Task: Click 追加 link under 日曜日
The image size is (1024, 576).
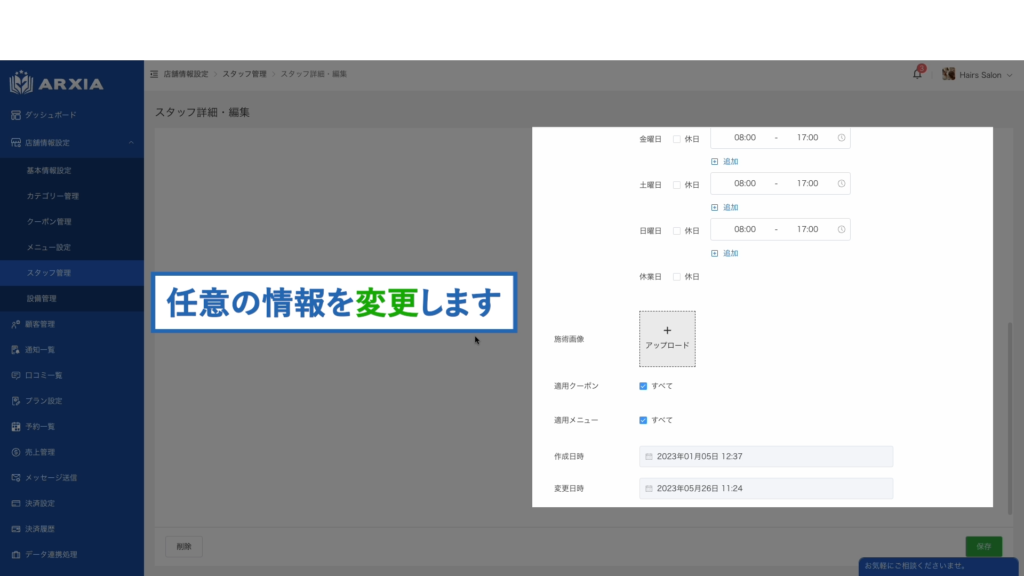Action: (725, 253)
